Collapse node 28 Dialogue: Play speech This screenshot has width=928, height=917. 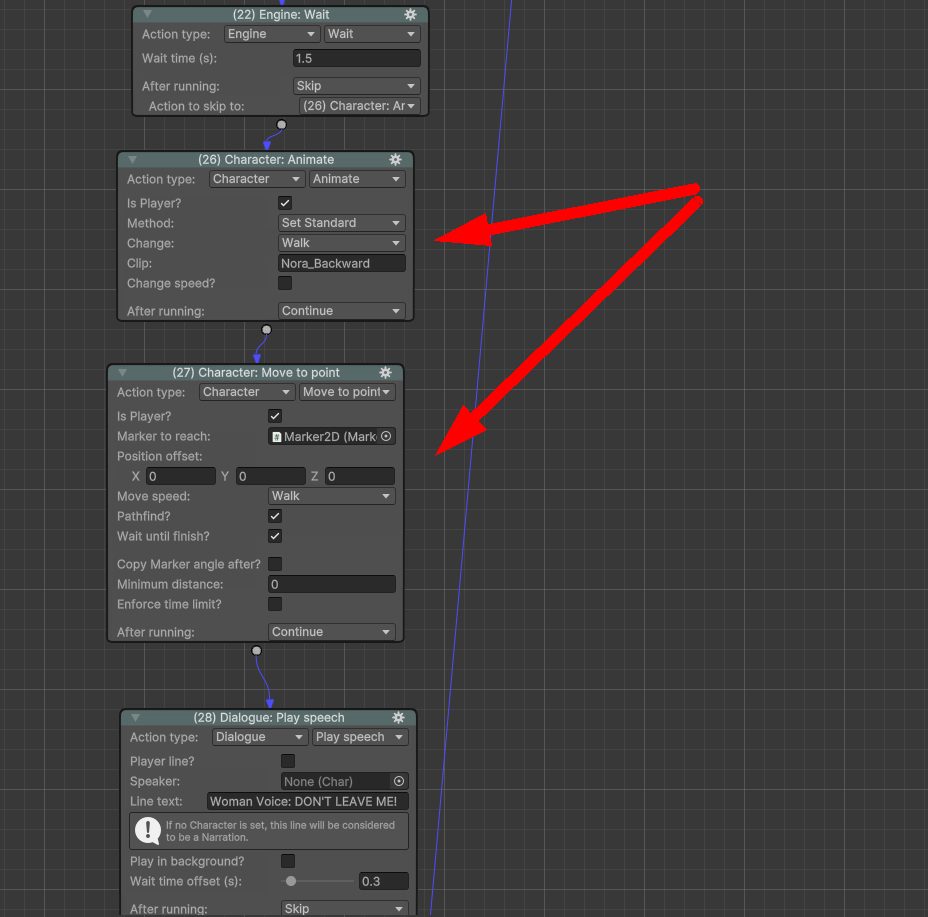(136, 717)
